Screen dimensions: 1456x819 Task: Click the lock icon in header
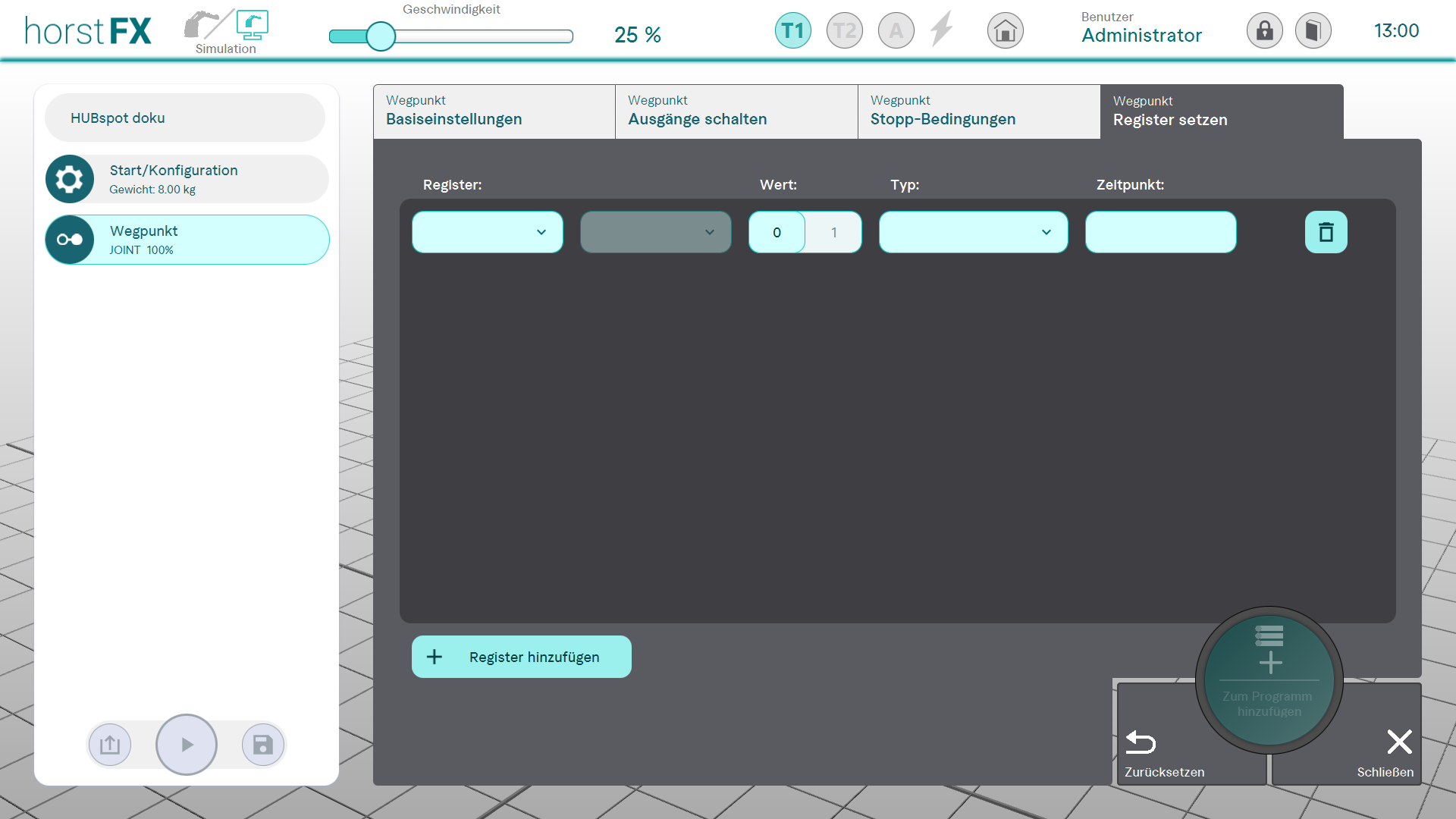click(1264, 31)
